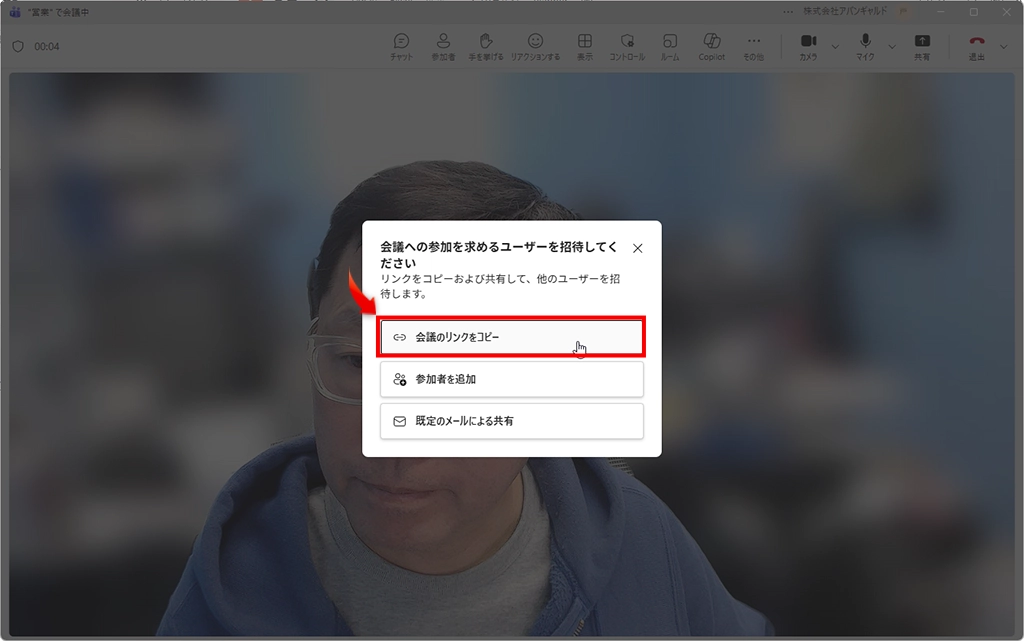Image resolution: width=1024 pixels, height=641 pixels.
Task: Open the ルーム breakout rooms panel
Action: (670, 47)
